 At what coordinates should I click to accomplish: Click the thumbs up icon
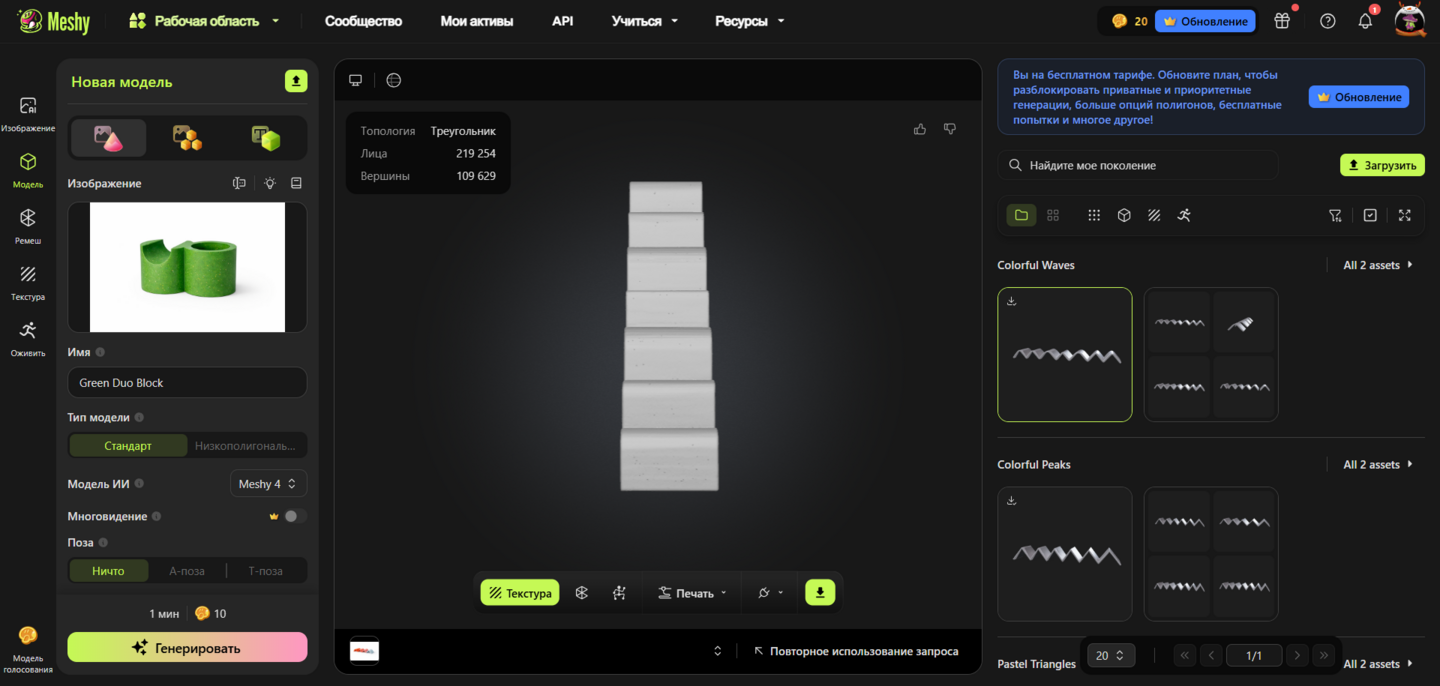pyautogui.click(x=920, y=129)
